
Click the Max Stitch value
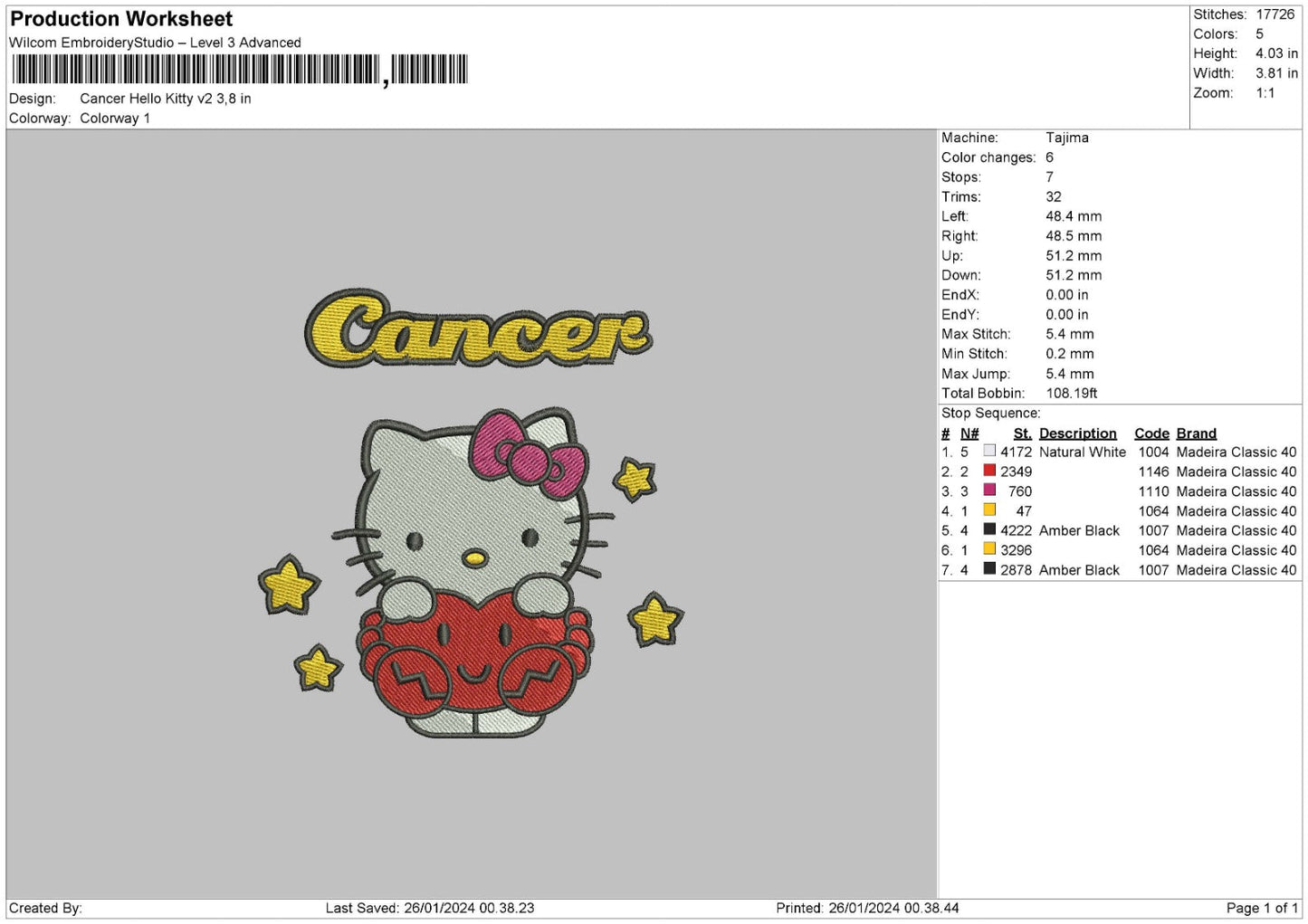pos(1070,334)
